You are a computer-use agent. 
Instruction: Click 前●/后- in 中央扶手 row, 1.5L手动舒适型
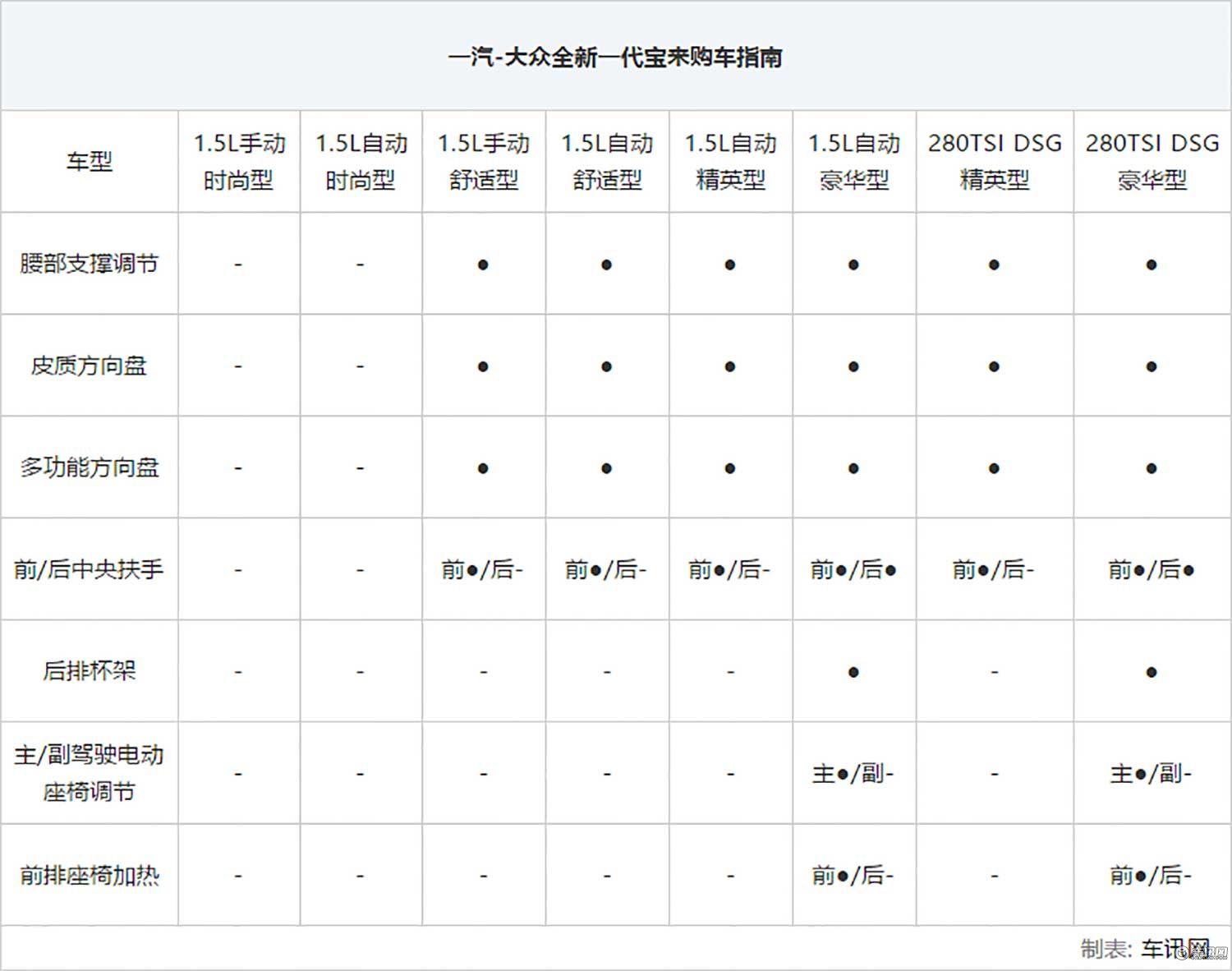[x=483, y=569]
